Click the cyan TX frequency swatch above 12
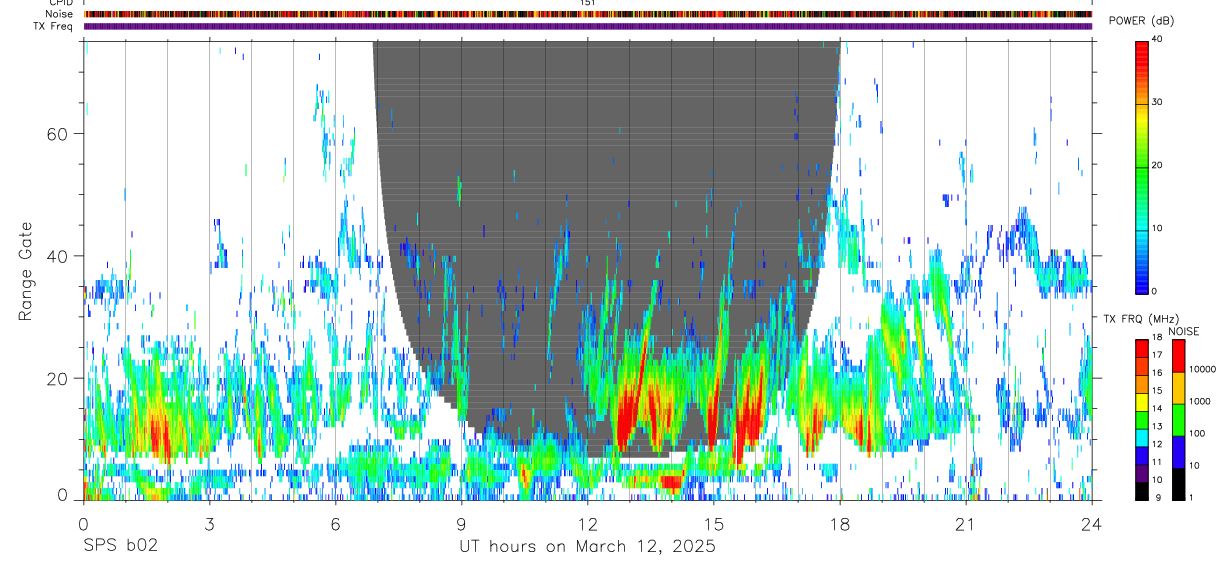 coord(1142,436)
